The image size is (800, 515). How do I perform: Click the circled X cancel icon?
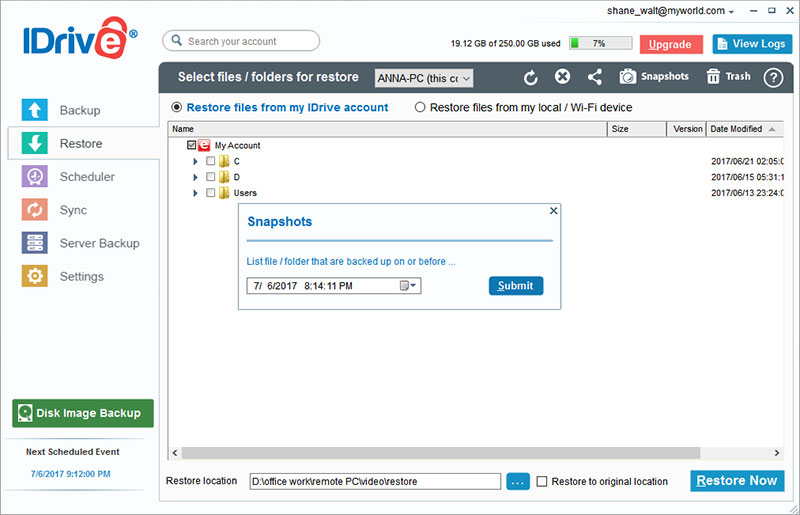[562, 77]
